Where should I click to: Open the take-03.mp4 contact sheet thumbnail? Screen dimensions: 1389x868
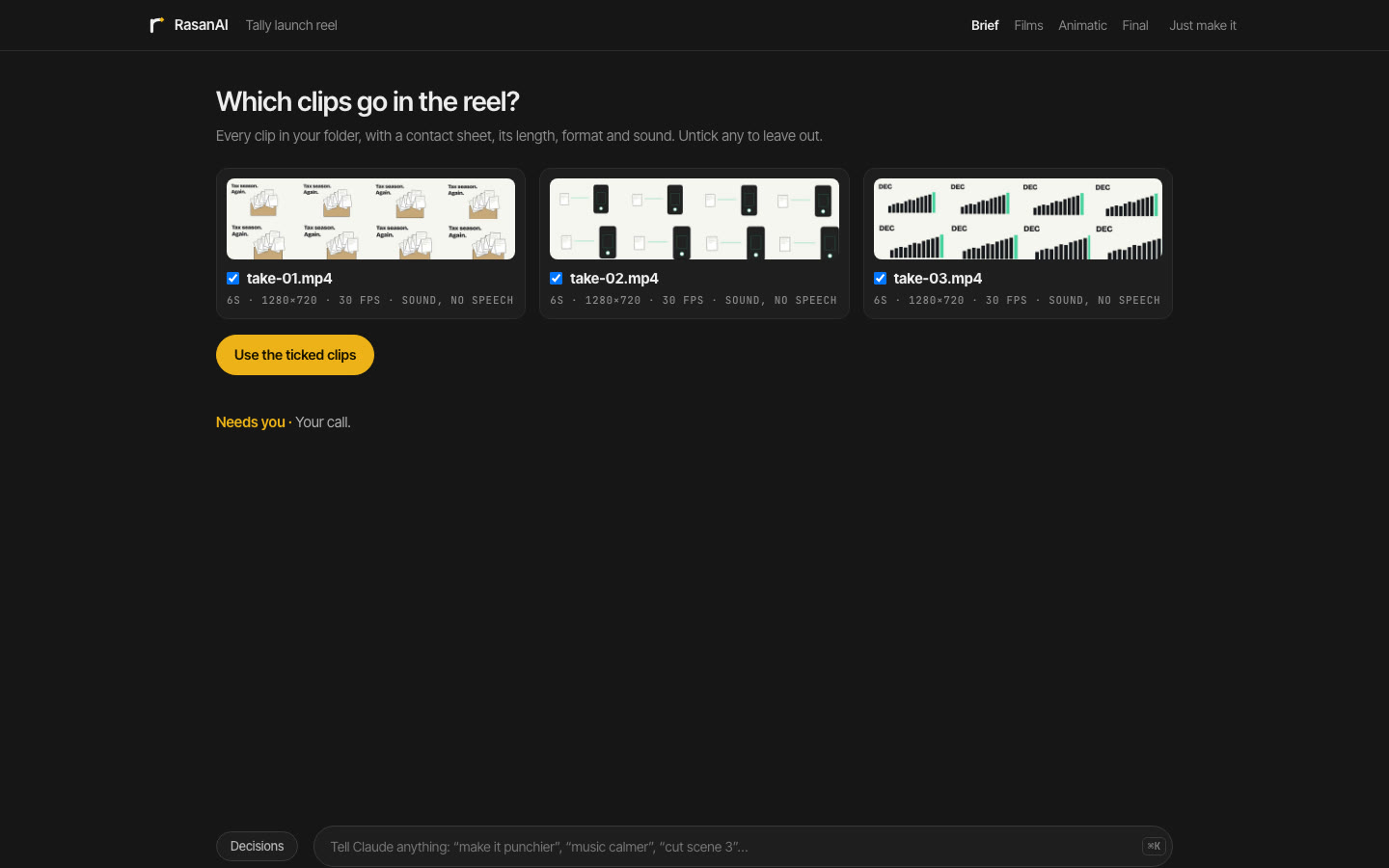[x=1018, y=219]
